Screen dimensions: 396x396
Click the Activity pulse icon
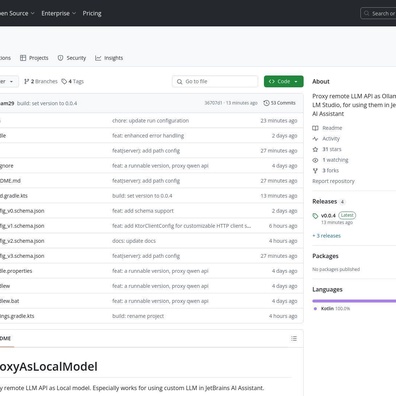315,139
